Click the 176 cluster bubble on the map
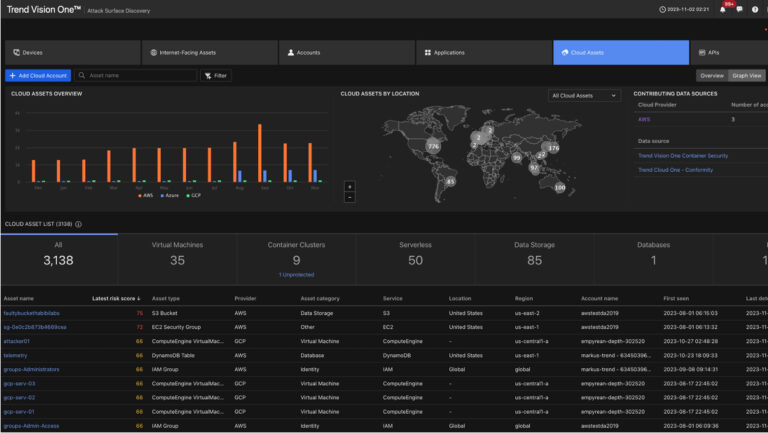The width and height of the screenshot is (768, 433). [x=553, y=148]
